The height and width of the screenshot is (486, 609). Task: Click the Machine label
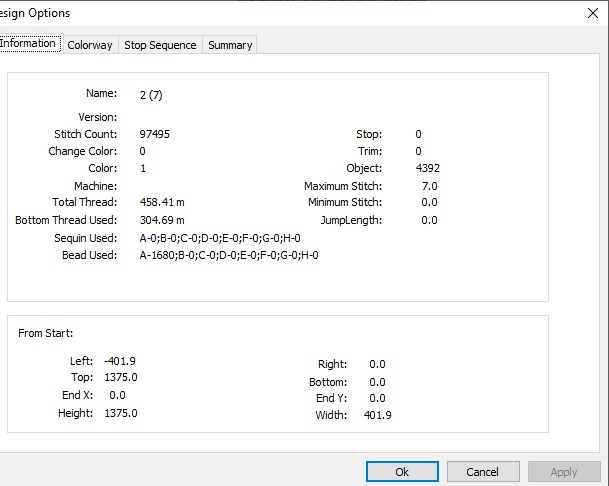[x=96, y=186]
